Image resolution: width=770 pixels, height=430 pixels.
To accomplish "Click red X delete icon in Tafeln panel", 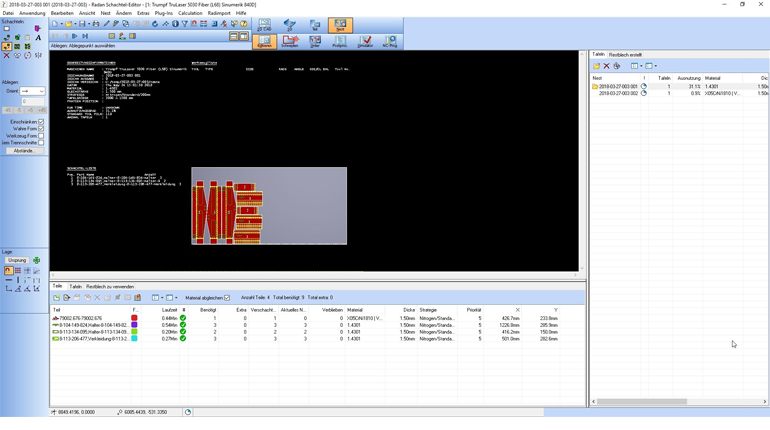I will click(x=607, y=66).
